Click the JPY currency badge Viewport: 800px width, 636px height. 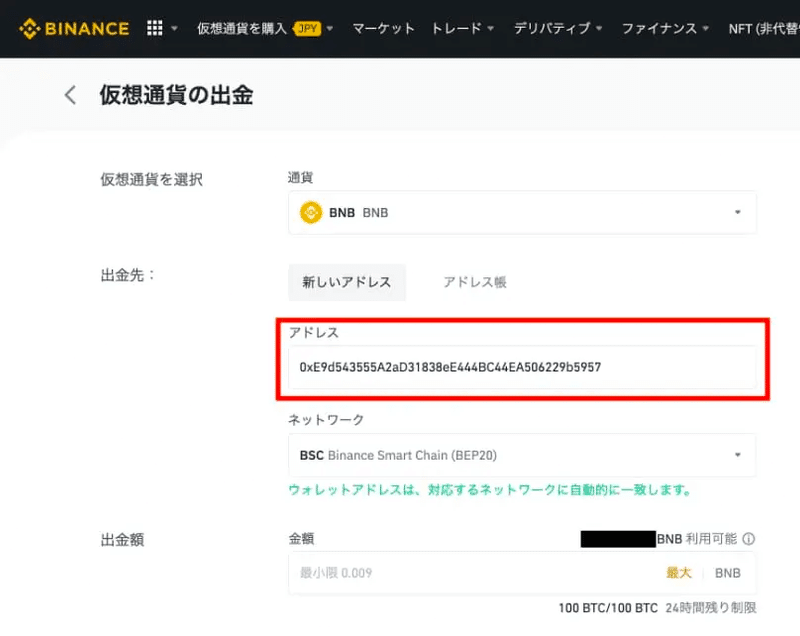(x=307, y=29)
